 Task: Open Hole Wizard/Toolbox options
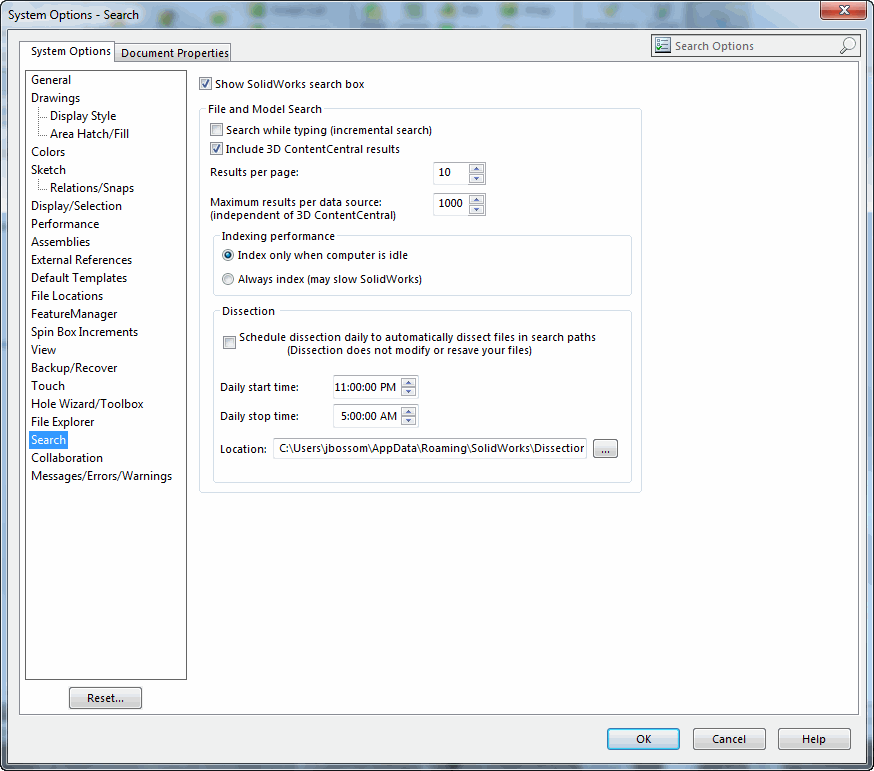coord(87,404)
